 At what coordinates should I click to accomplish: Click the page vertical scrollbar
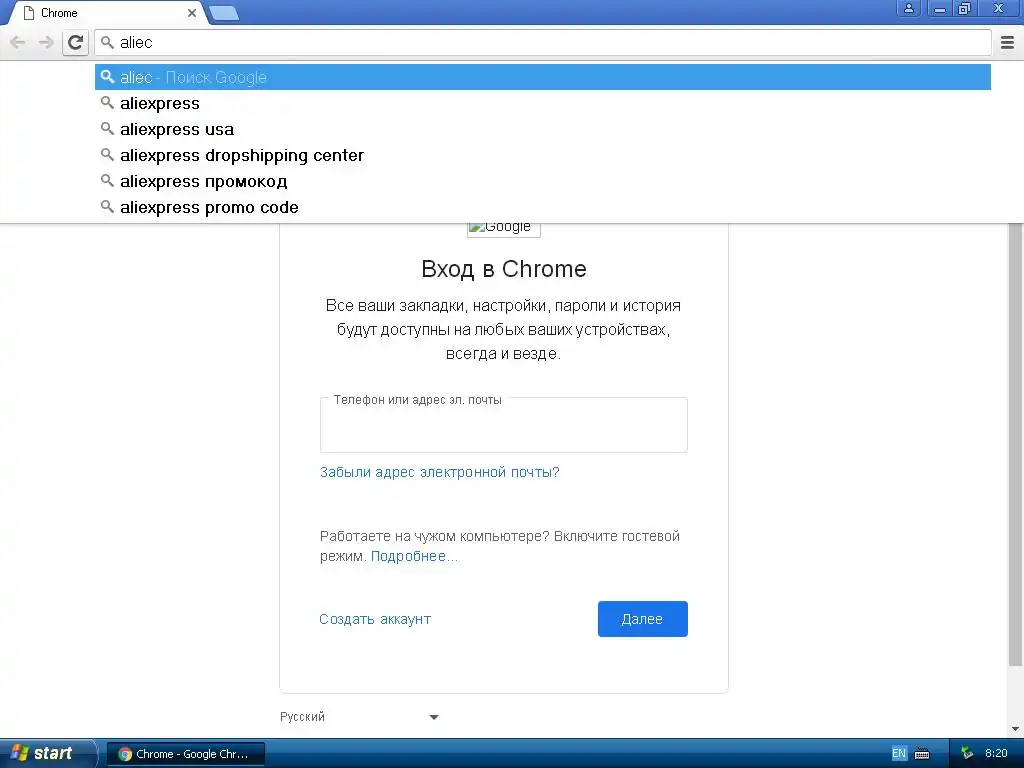(x=1015, y=444)
